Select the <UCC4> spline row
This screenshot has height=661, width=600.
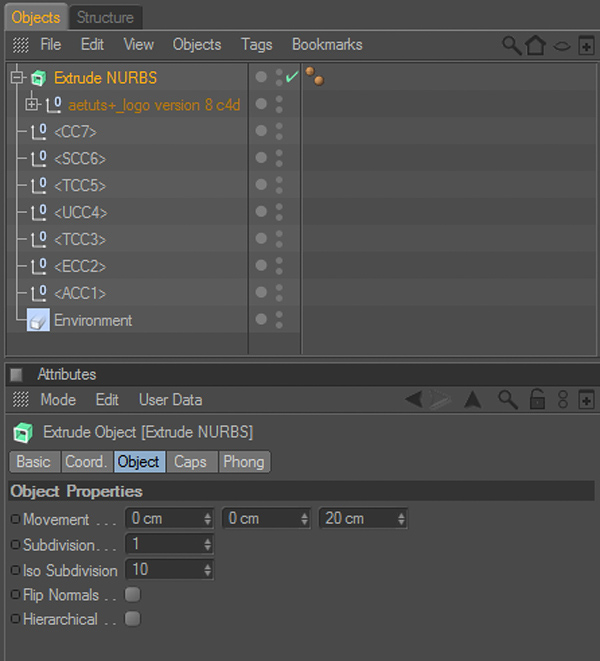126,212
